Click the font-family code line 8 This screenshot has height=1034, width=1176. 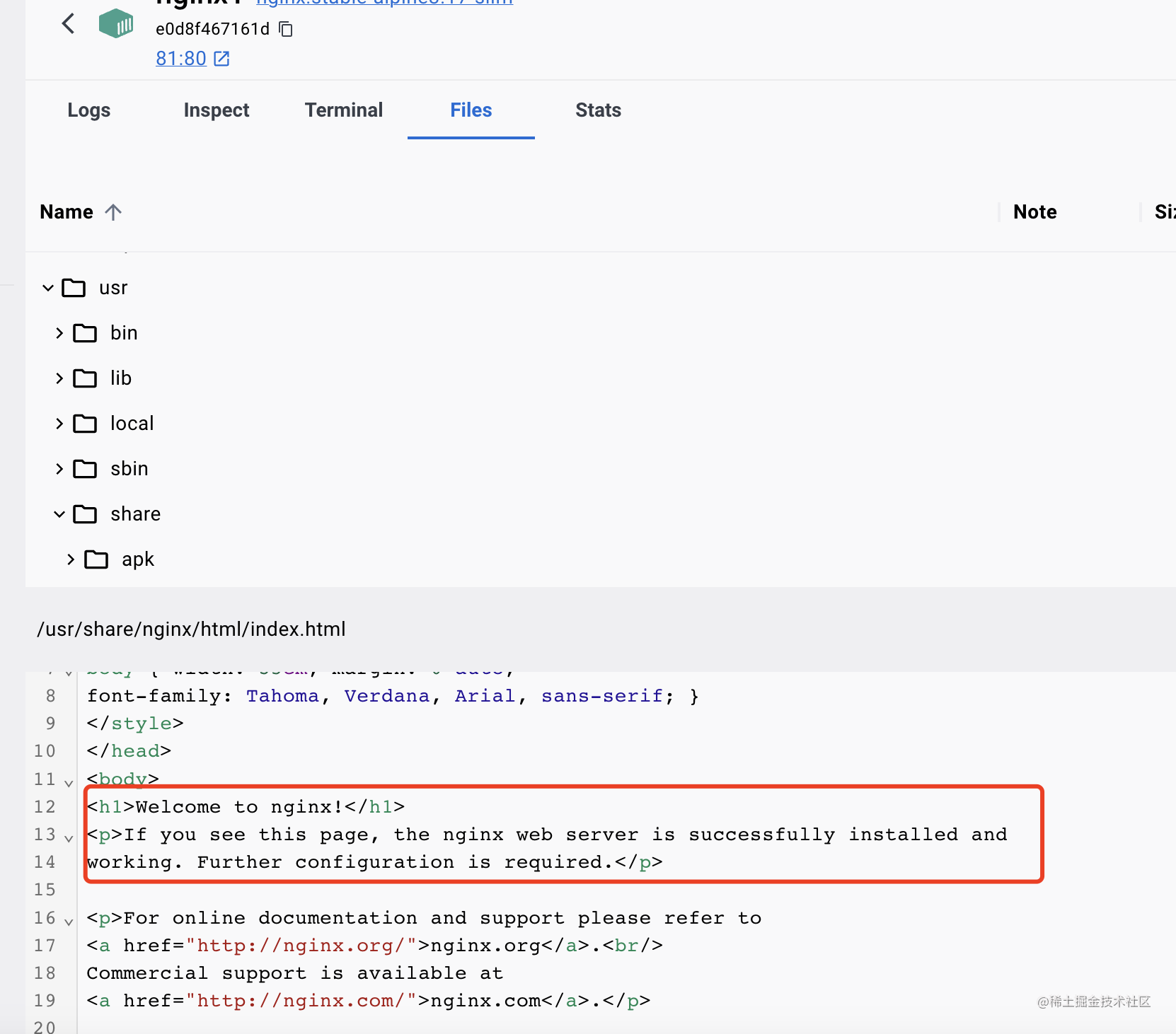[393, 696]
